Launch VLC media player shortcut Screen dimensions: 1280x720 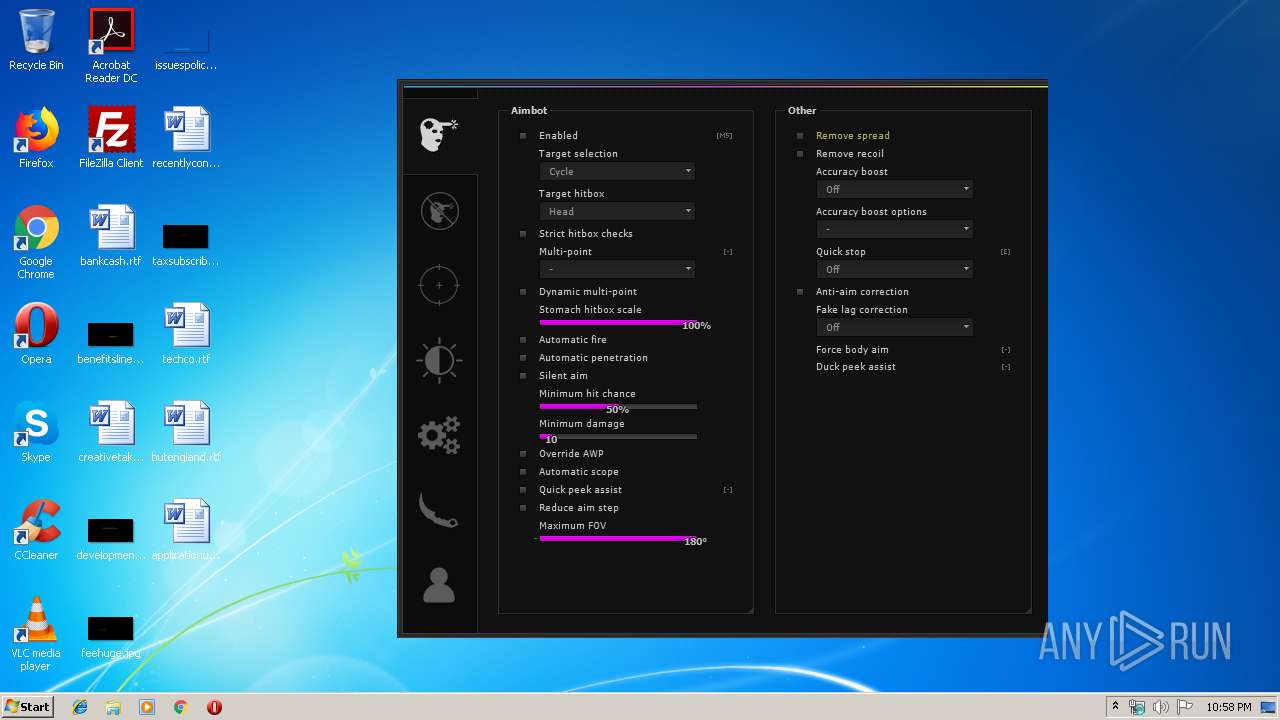(36, 633)
